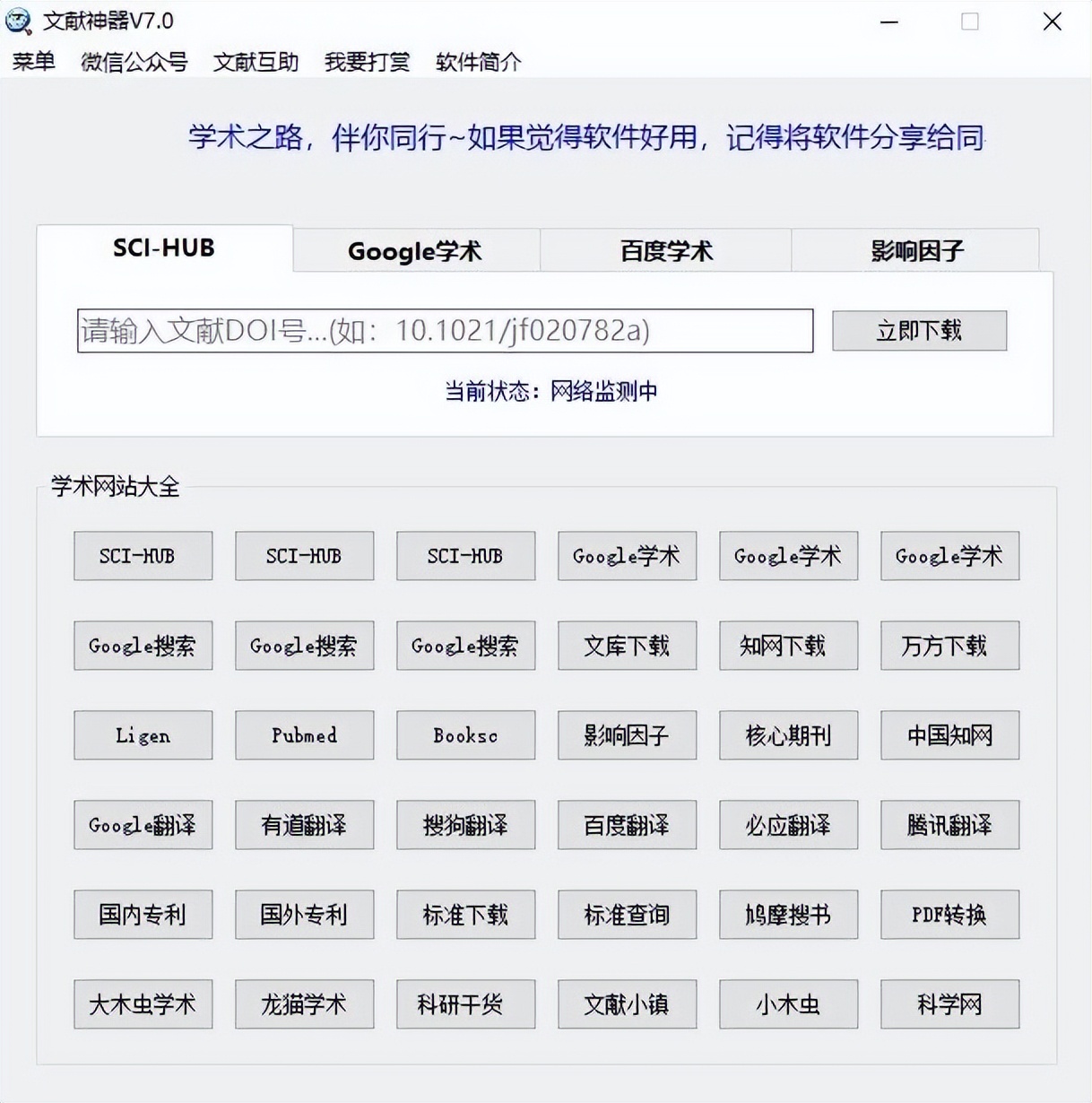Select the 影响因子 tab
This screenshot has height=1103, width=1092.
coord(915,251)
